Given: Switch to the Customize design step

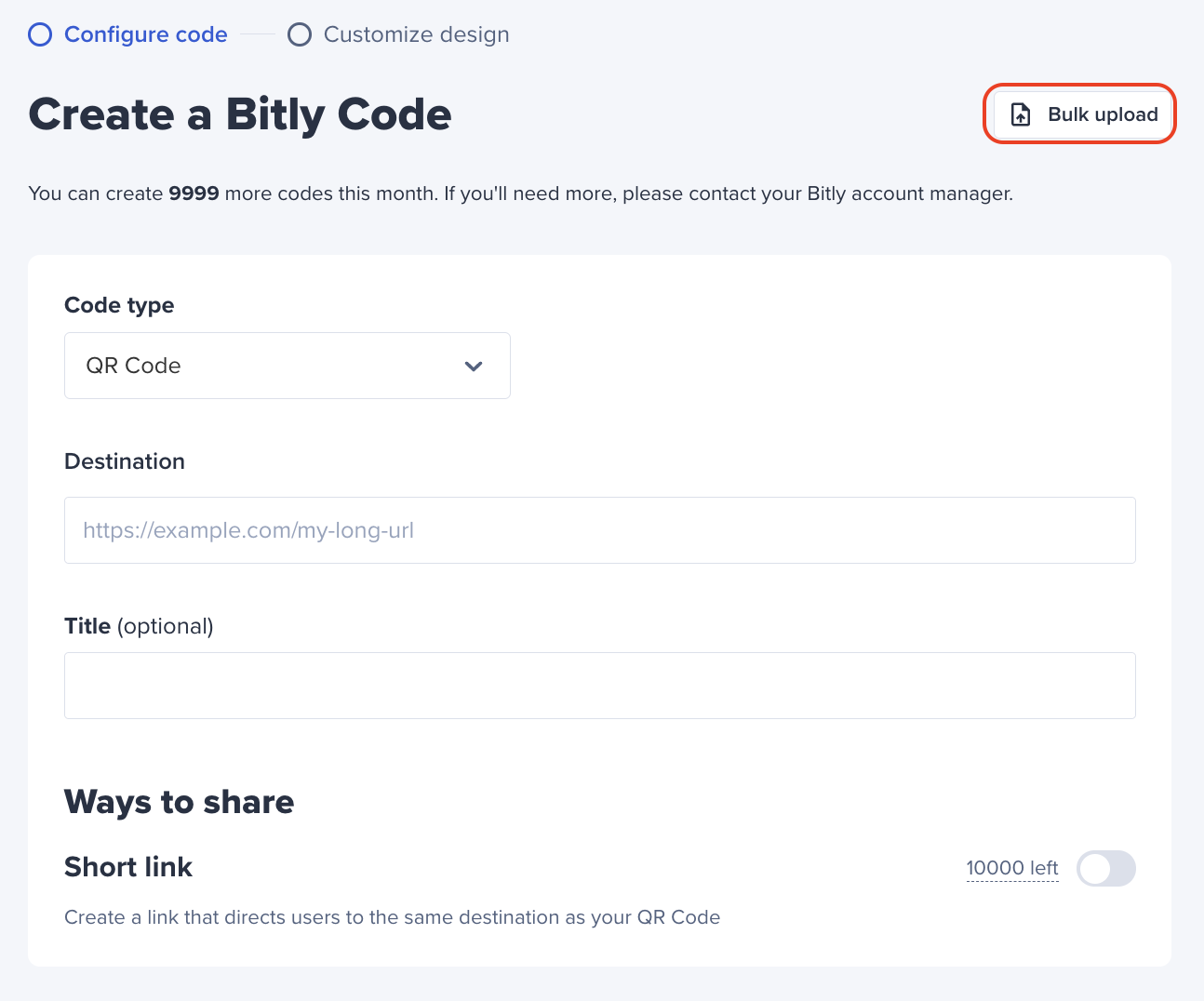Looking at the screenshot, I should click(417, 34).
